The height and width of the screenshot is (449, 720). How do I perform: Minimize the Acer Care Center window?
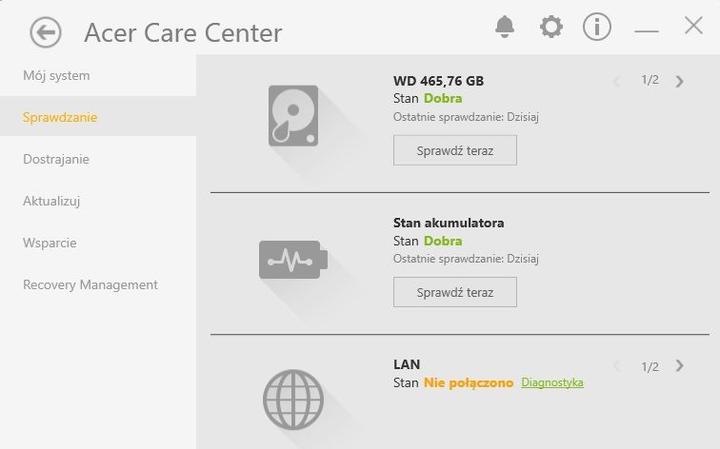tap(647, 31)
